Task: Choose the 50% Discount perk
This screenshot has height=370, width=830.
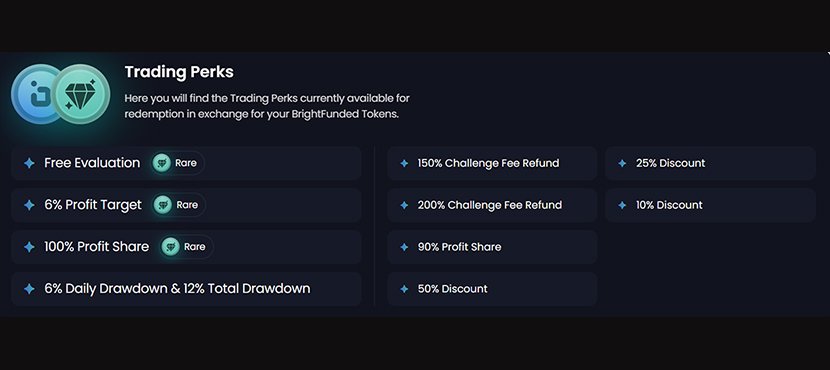Action: 492,288
